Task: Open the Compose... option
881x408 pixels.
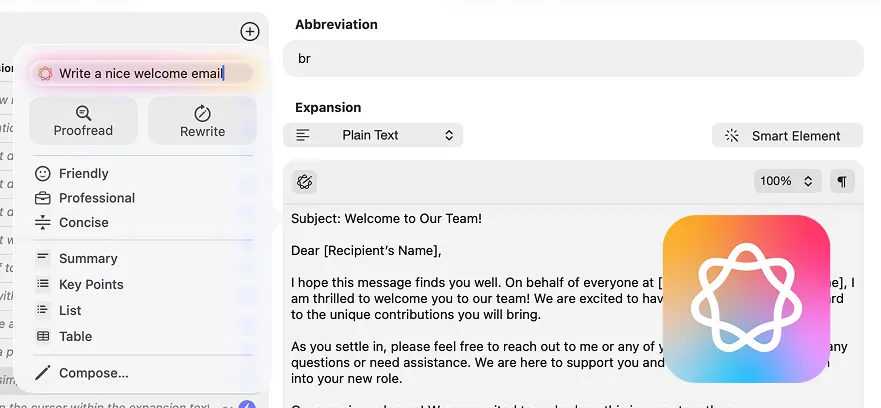Action: [x=93, y=373]
